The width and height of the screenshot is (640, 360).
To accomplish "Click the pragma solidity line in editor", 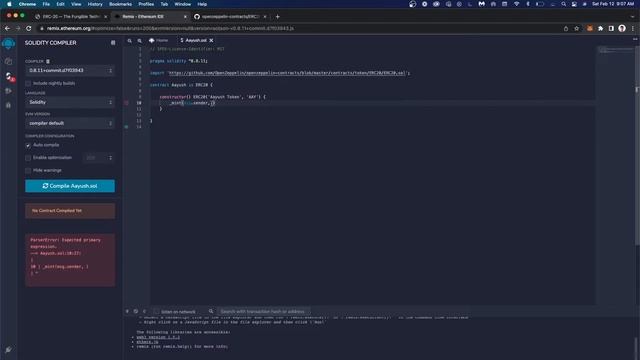I will (x=178, y=61).
